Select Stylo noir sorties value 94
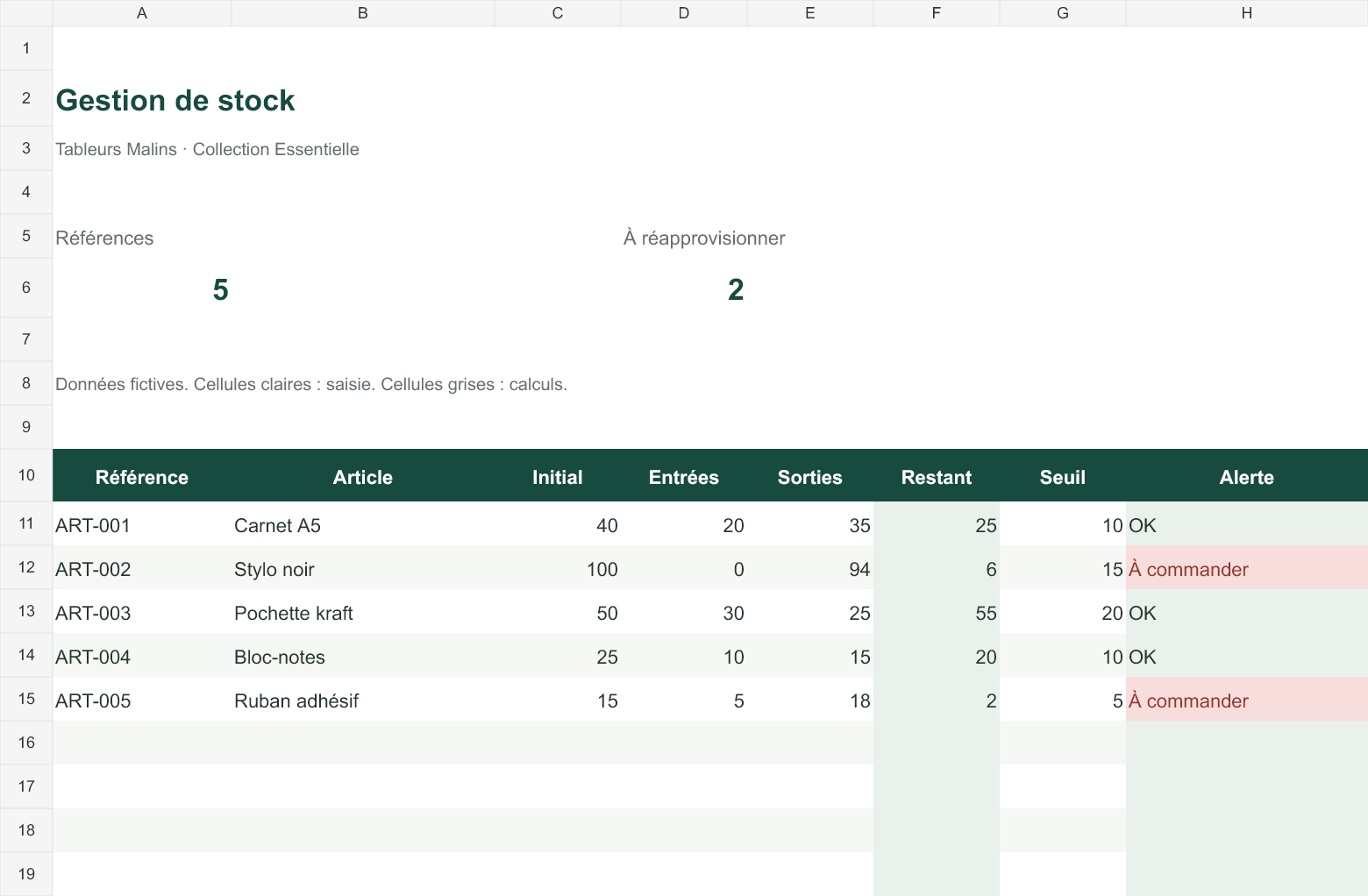This screenshot has height=896, width=1368. pyautogui.click(x=810, y=568)
